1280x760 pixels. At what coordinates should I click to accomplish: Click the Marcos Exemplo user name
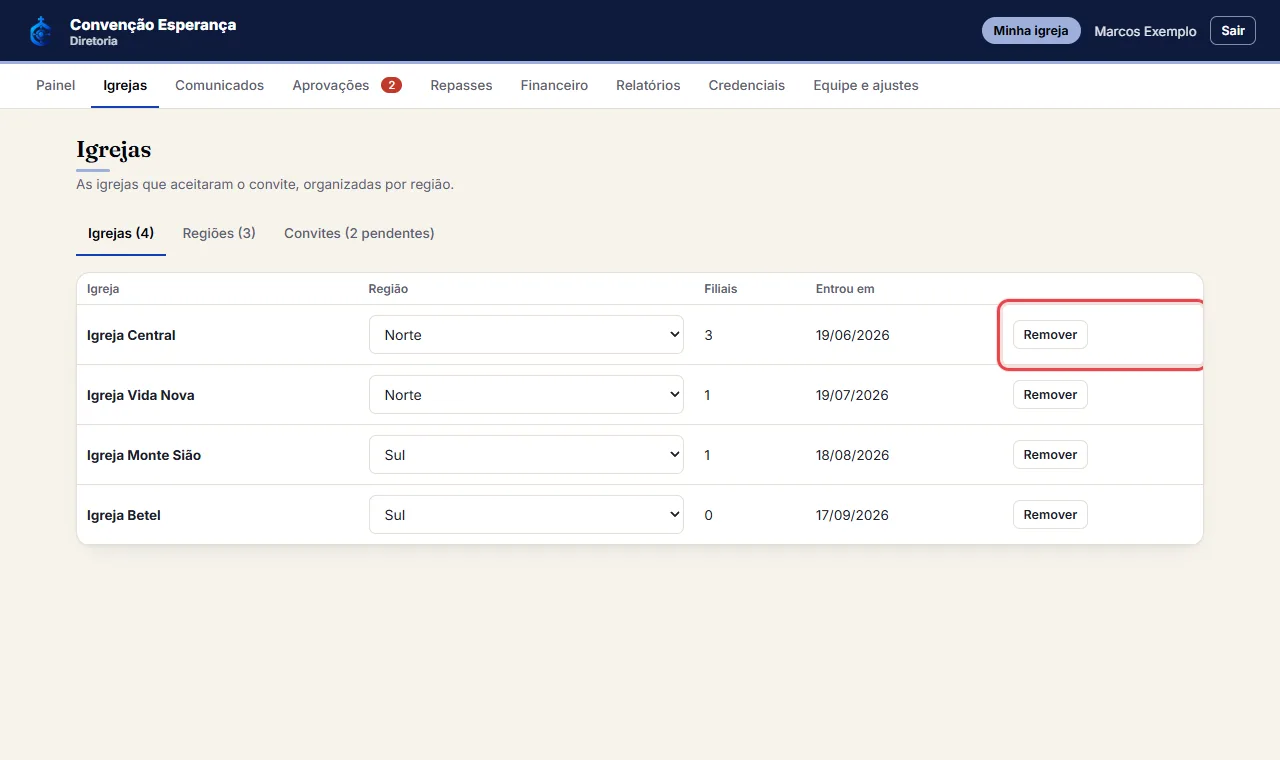coord(1145,31)
